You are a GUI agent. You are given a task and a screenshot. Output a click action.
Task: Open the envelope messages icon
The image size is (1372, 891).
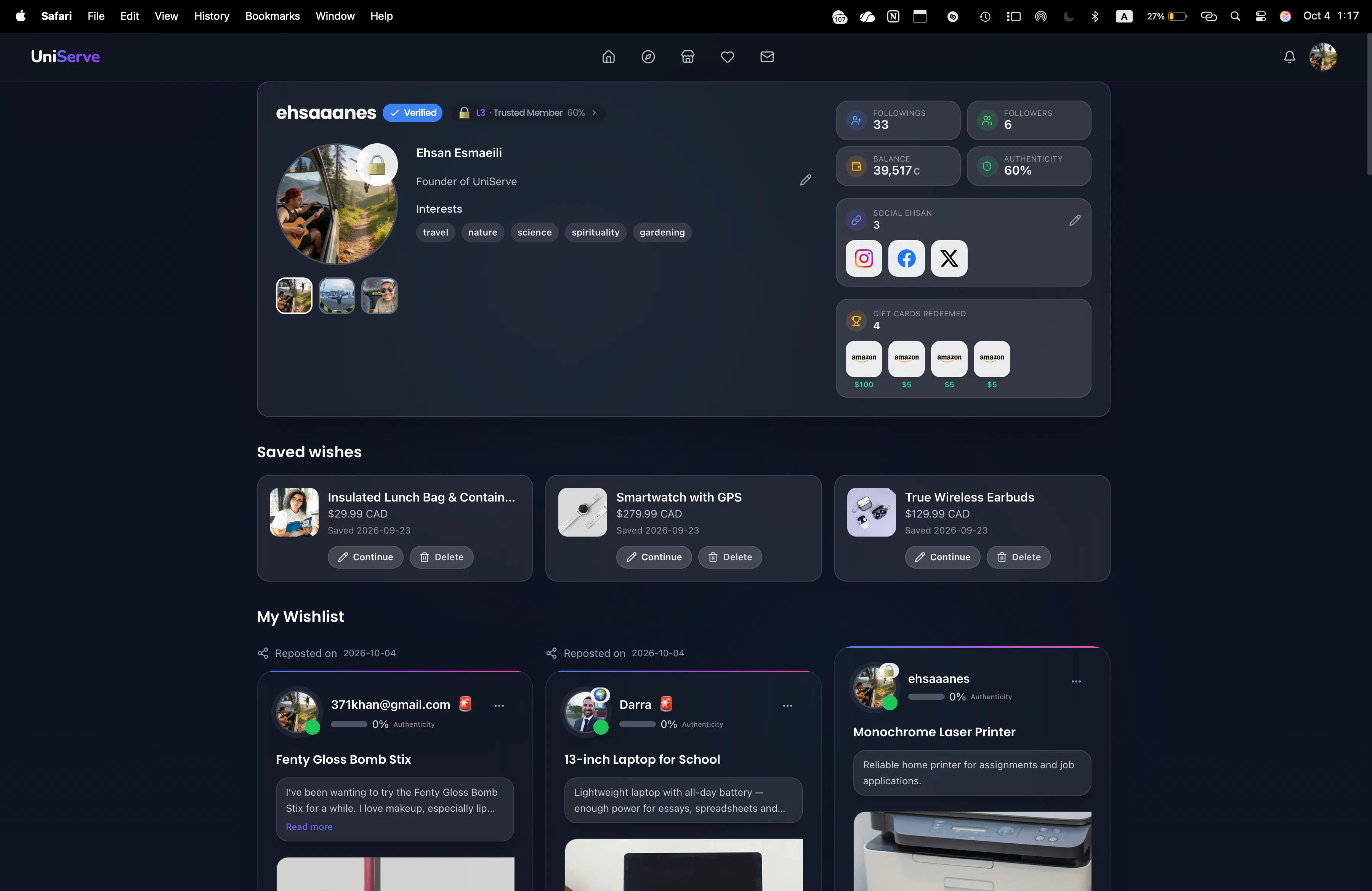click(x=767, y=56)
